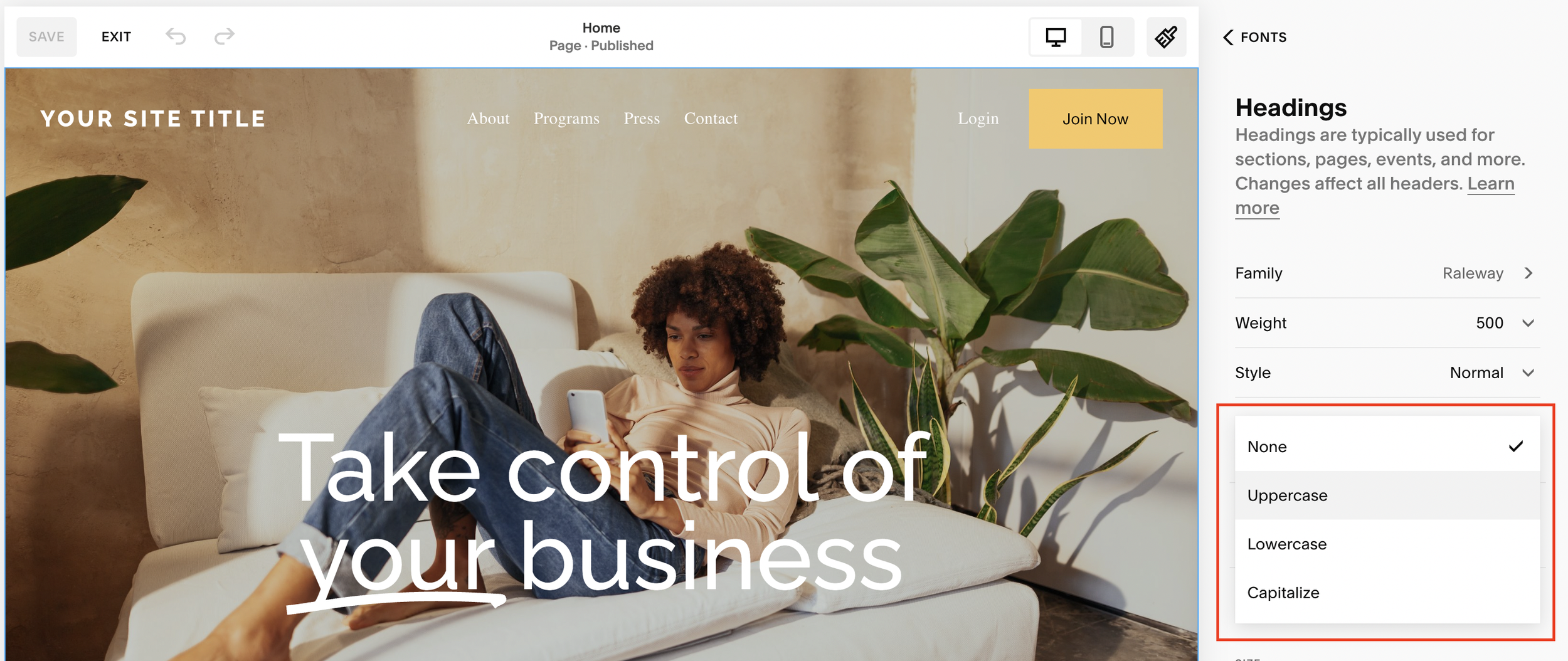Expand the Style Normal dropdown
Image resolution: width=1568 pixels, height=661 pixels.
1387,373
